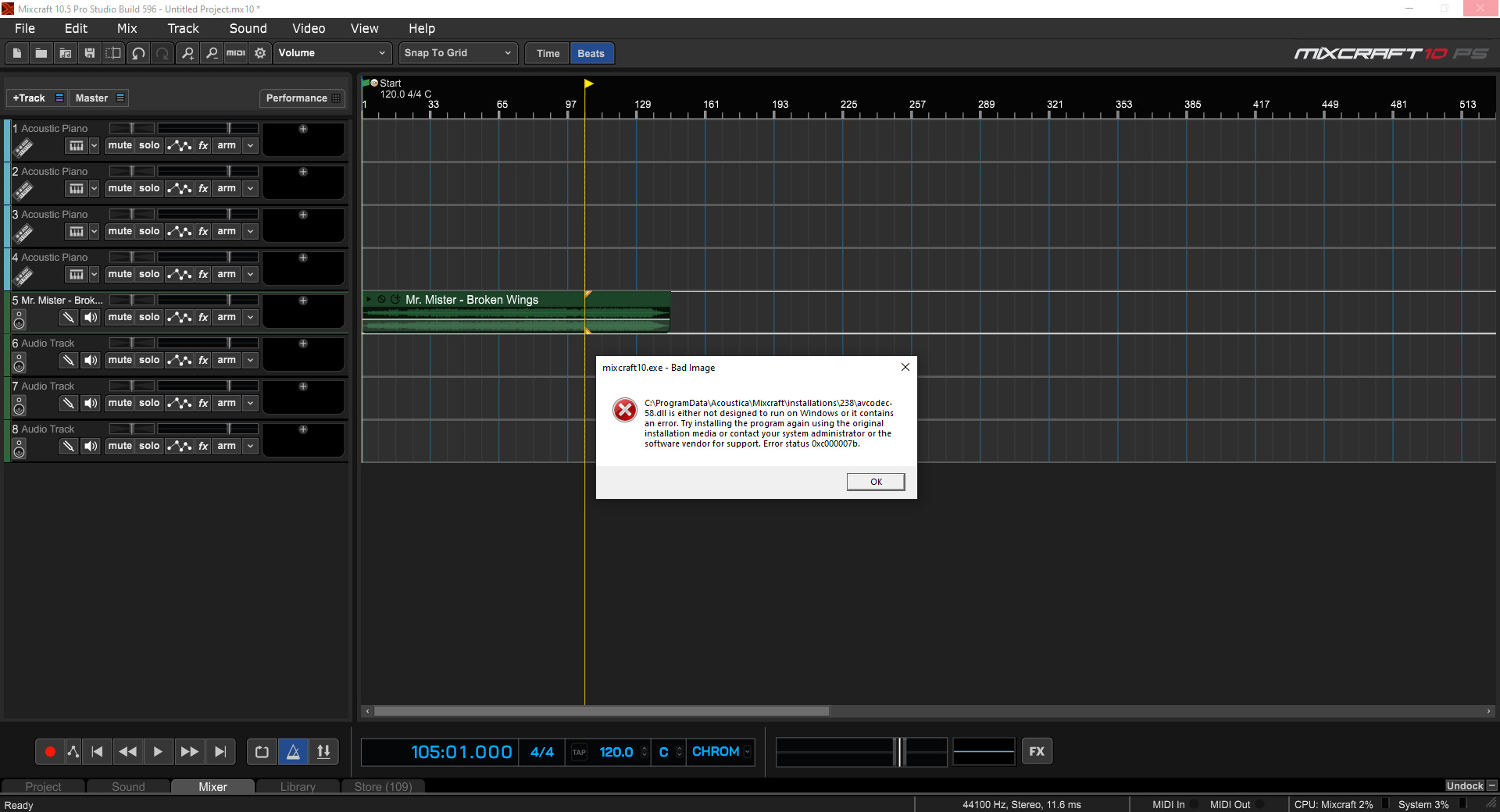Screen dimensions: 1500x812
Task: Click the Undo arrow icon
Action: (x=138, y=53)
